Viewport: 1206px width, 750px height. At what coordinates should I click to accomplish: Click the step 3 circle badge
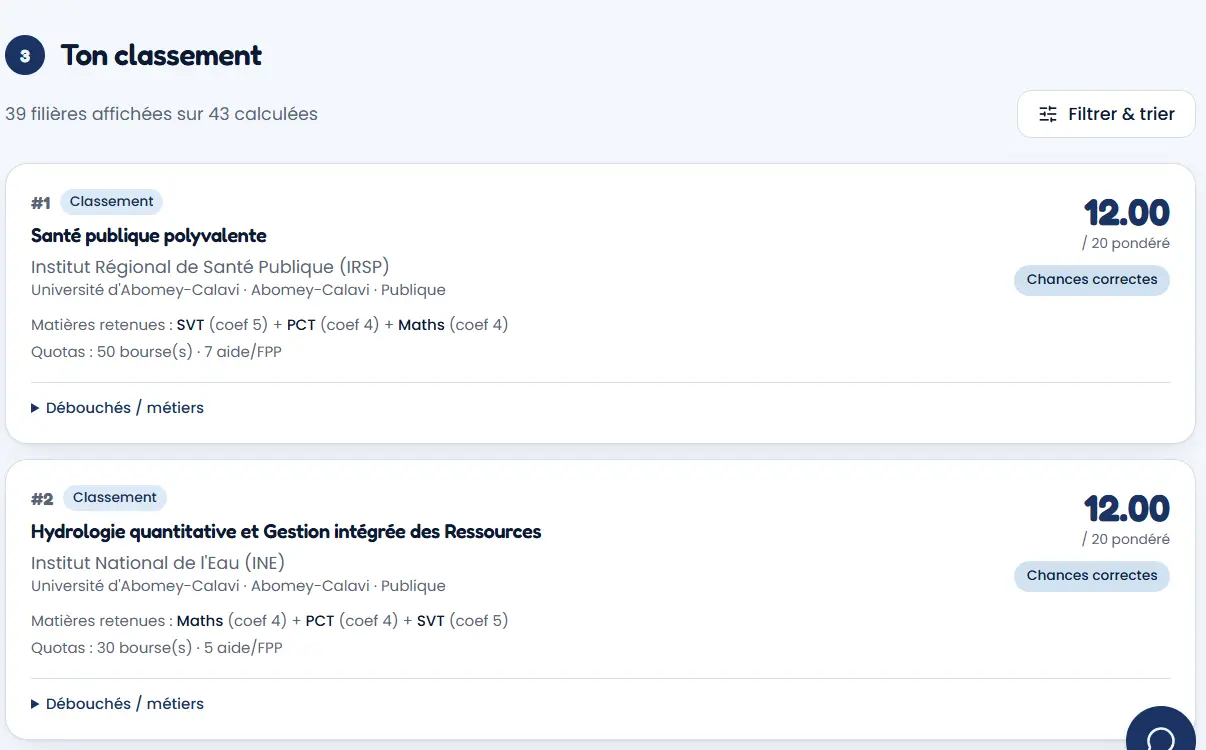coord(25,55)
